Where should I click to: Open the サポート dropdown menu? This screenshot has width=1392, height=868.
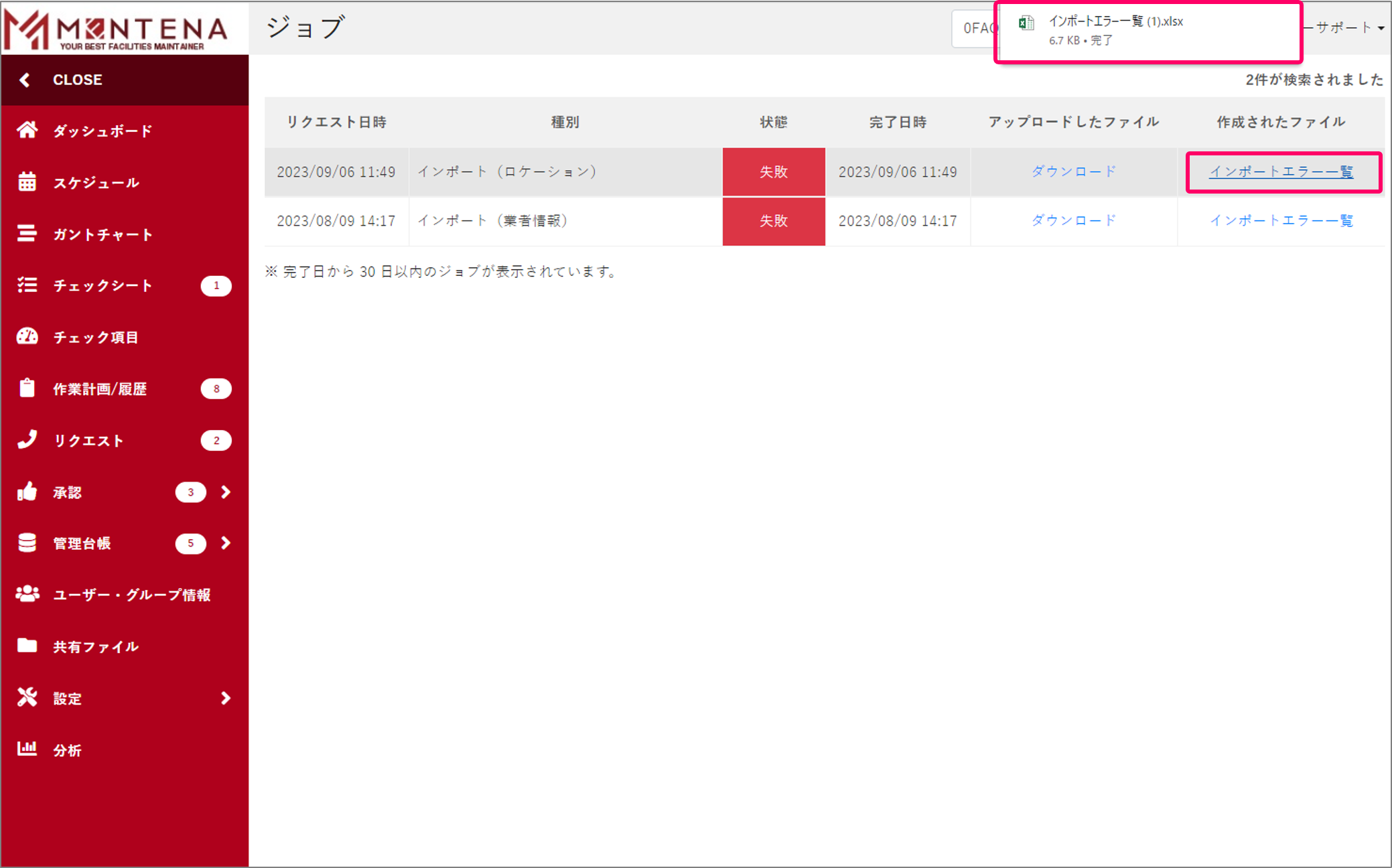[x=1346, y=27]
